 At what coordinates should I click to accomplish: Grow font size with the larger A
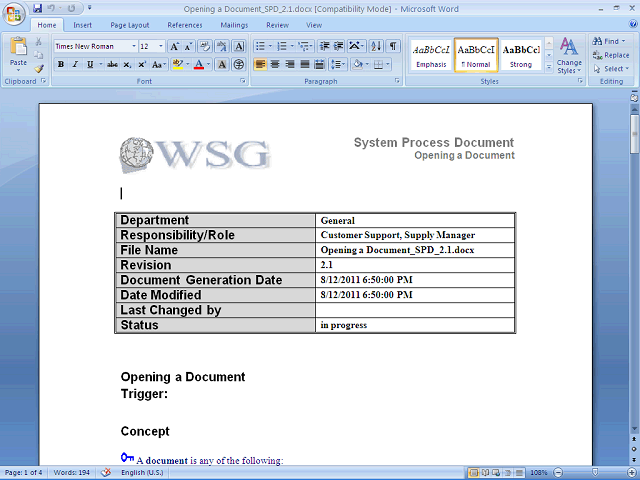point(174,46)
